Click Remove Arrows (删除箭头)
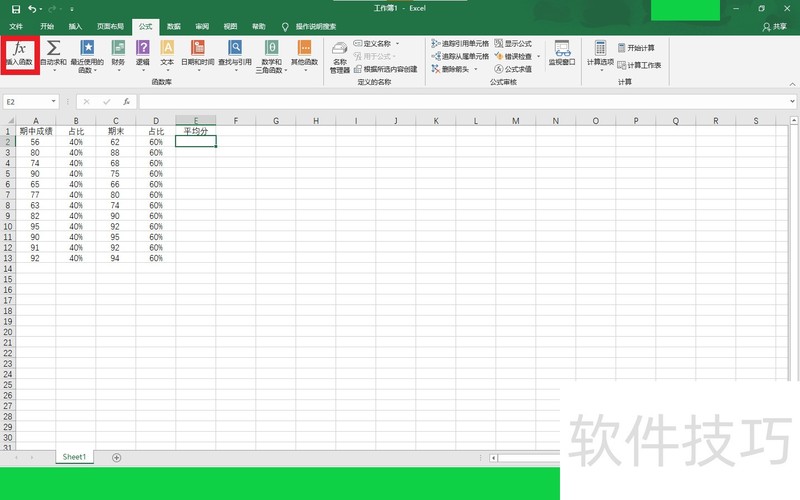Viewport: 800px width, 500px height. point(451,69)
